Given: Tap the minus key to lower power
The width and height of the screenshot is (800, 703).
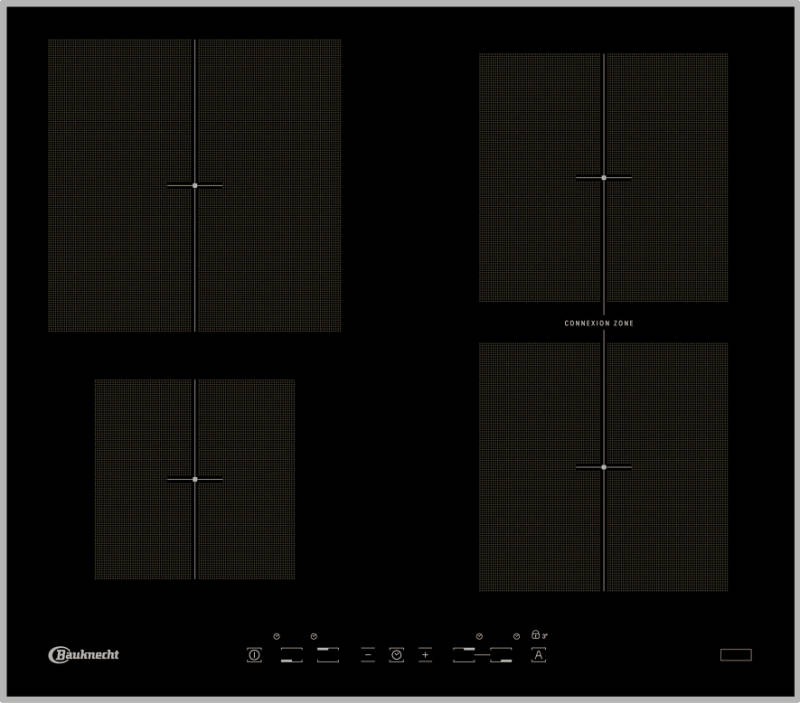Looking at the screenshot, I should coord(367,655).
